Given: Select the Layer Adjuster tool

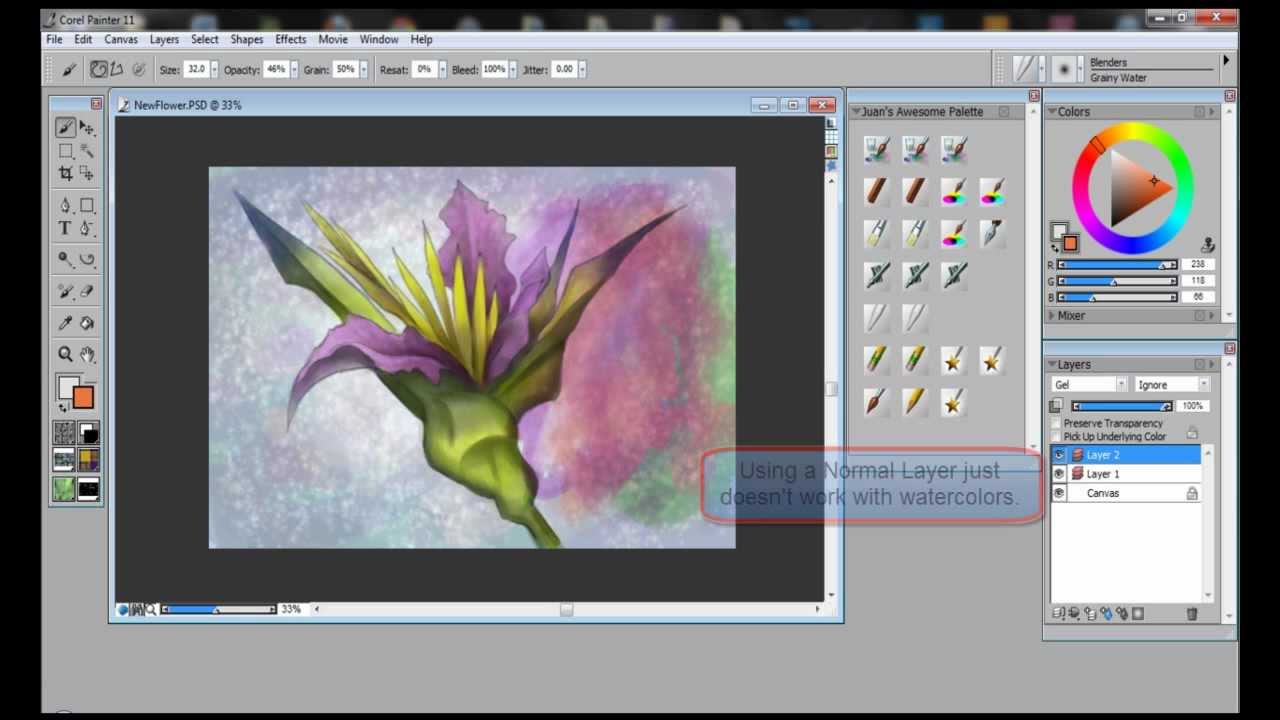Looking at the screenshot, I should (88, 126).
